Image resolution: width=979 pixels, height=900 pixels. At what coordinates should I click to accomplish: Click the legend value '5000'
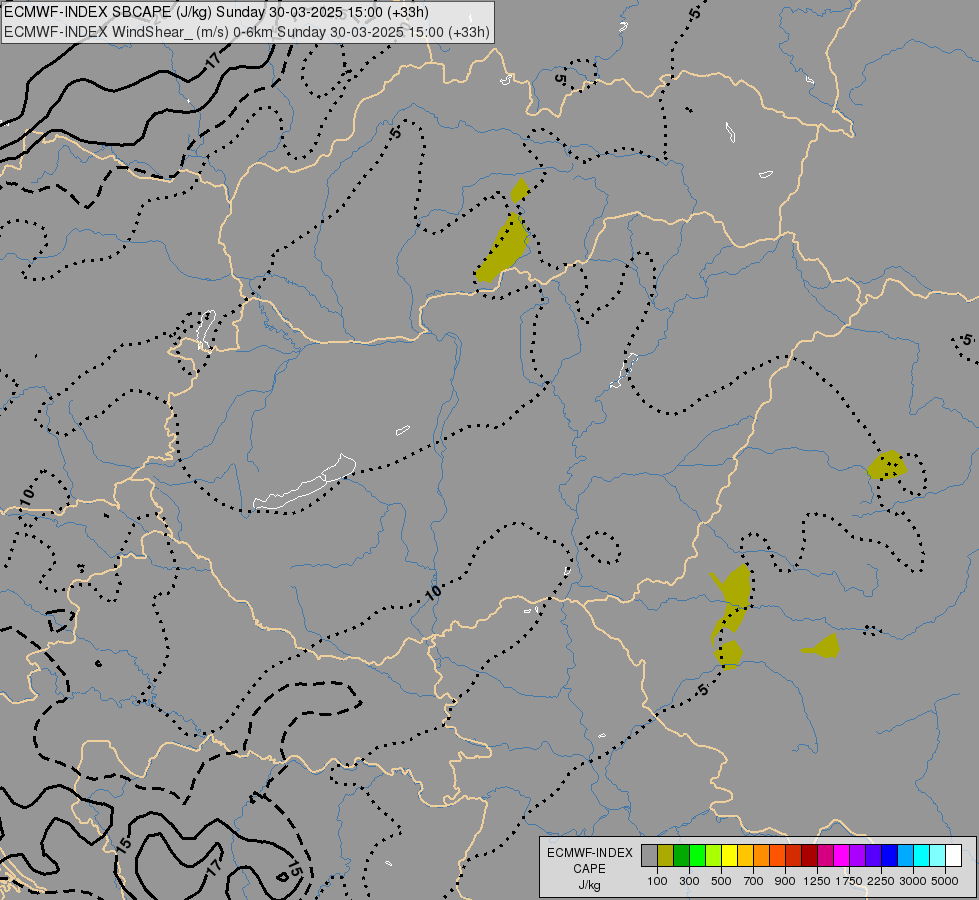point(945,881)
